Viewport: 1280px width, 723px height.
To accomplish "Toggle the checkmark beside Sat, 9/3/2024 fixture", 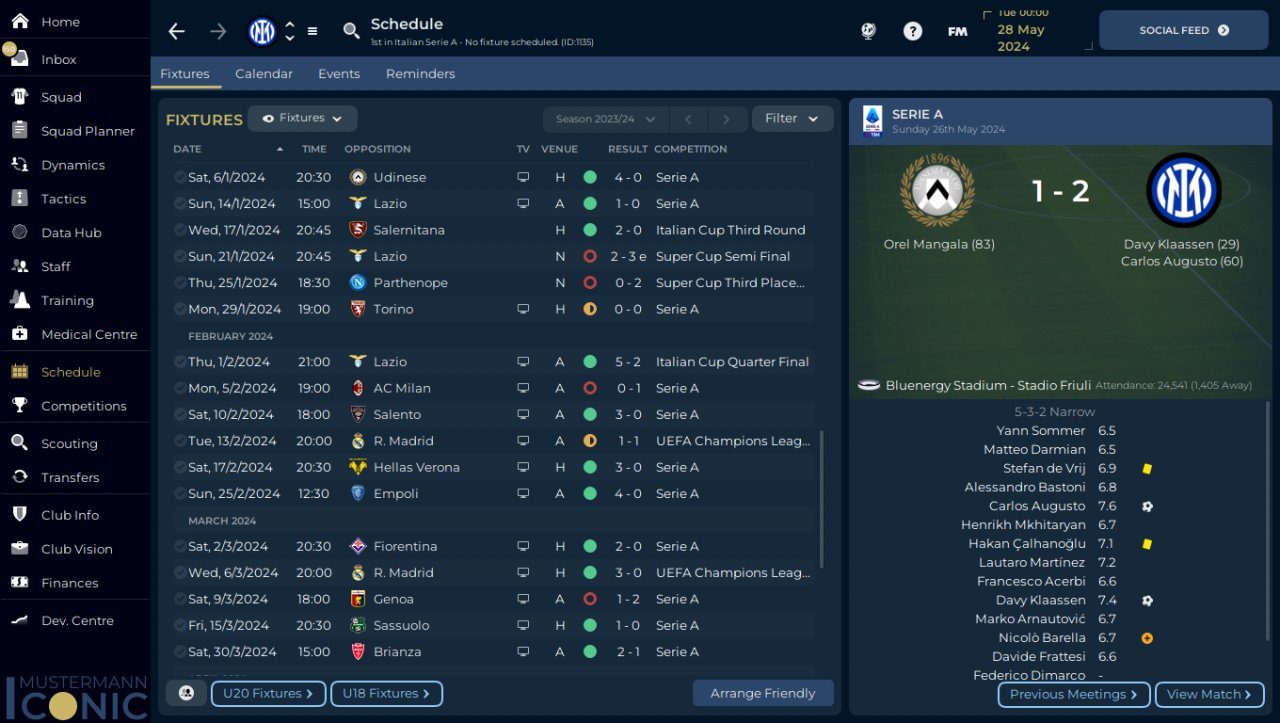I will click(180, 599).
